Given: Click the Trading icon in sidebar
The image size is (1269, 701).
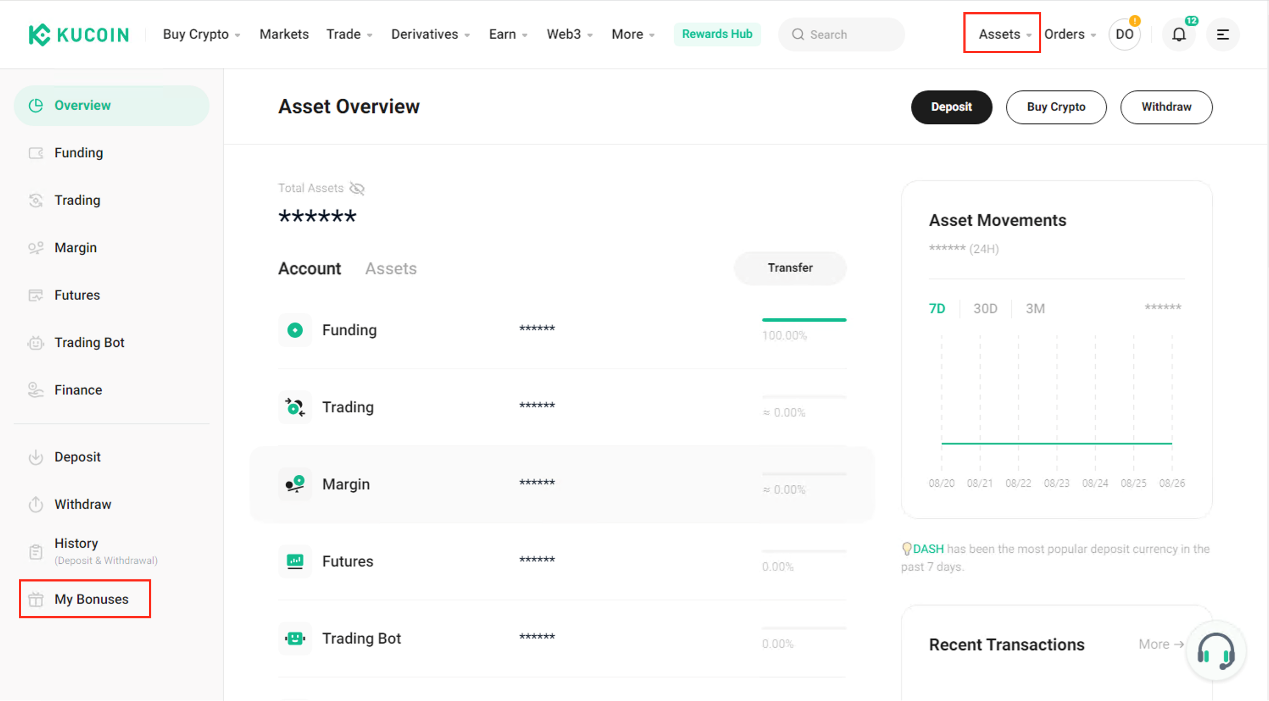Looking at the screenshot, I should pos(36,200).
